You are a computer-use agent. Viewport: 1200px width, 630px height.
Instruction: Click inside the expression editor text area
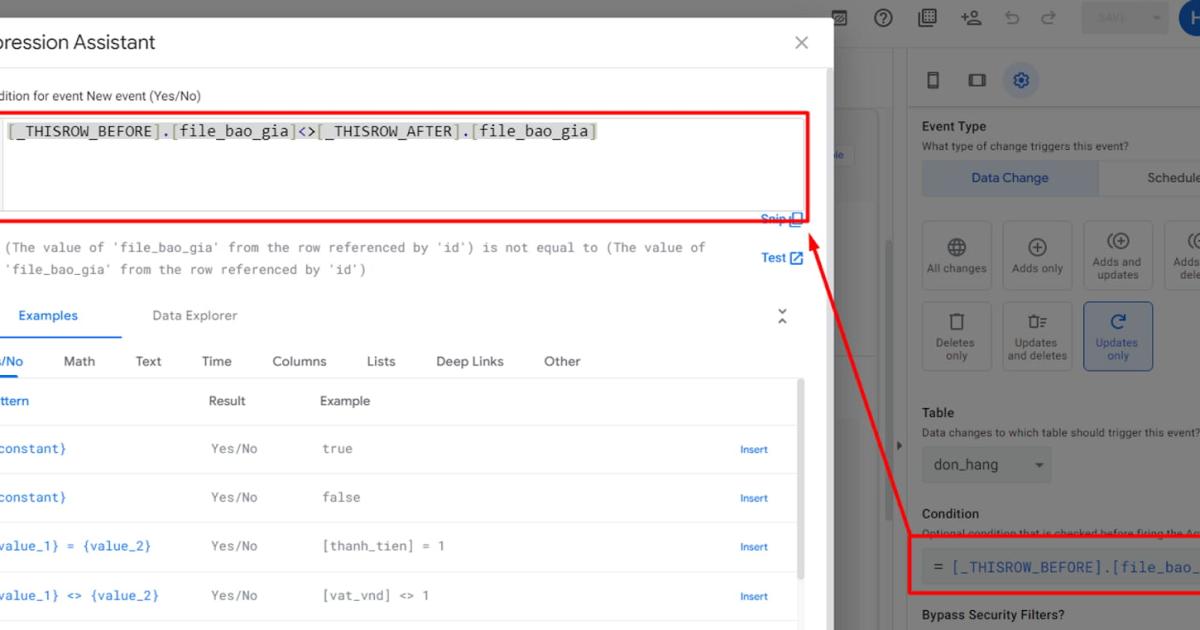coord(402,165)
